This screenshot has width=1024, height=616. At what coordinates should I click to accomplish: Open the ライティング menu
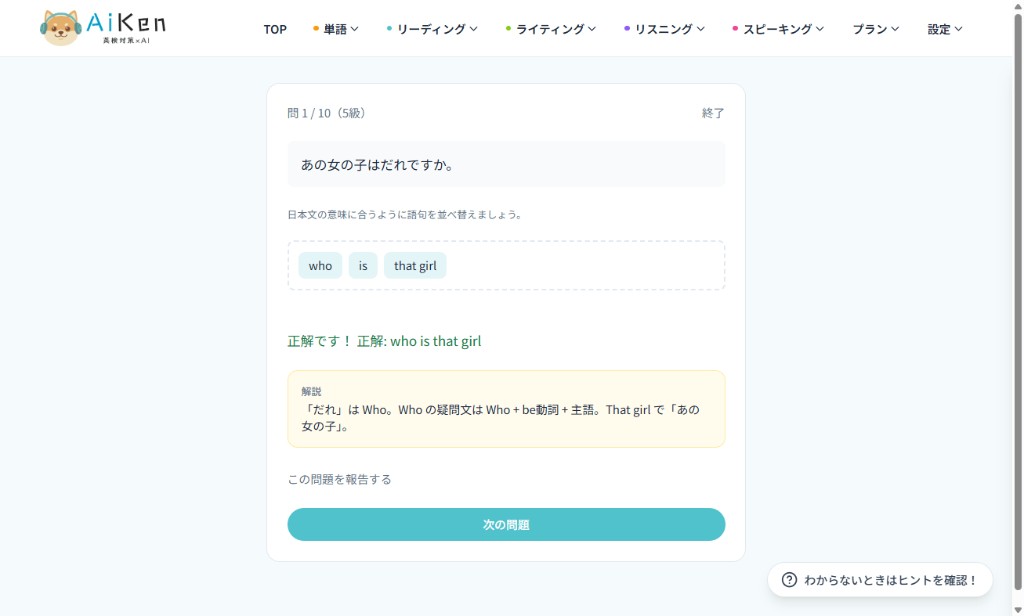(x=551, y=29)
